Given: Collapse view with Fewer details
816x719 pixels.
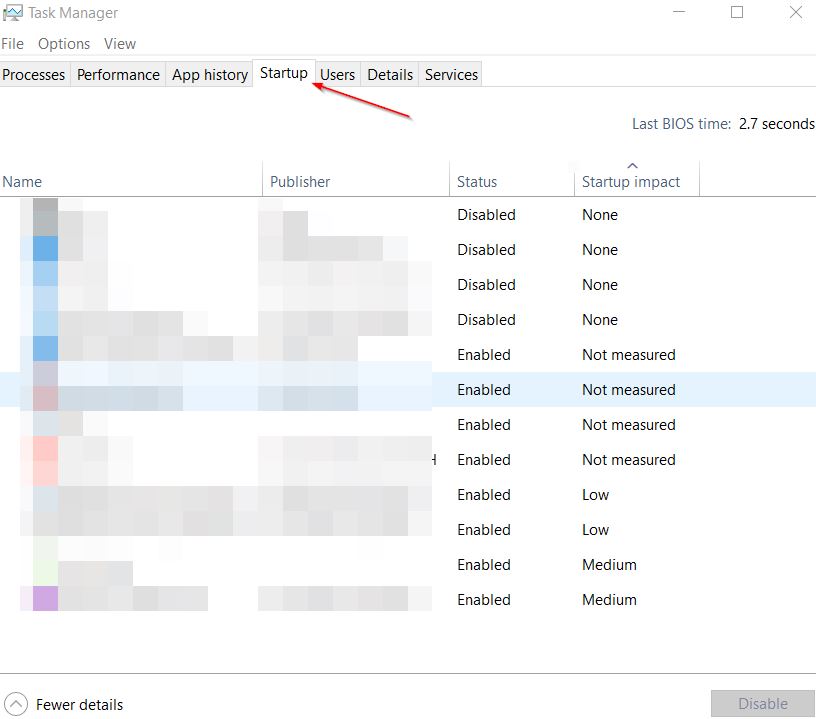Looking at the screenshot, I should click(65, 704).
